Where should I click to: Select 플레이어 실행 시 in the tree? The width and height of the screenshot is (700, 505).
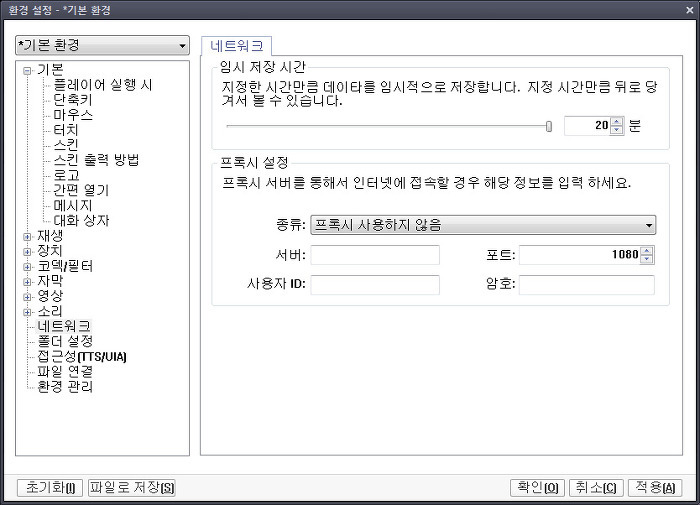pos(103,85)
